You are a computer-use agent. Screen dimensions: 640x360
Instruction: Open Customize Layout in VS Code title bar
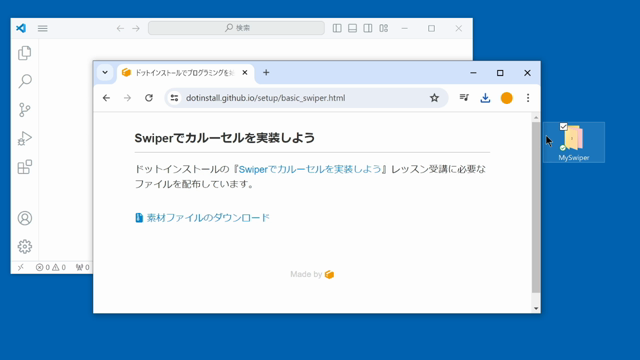[383, 28]
